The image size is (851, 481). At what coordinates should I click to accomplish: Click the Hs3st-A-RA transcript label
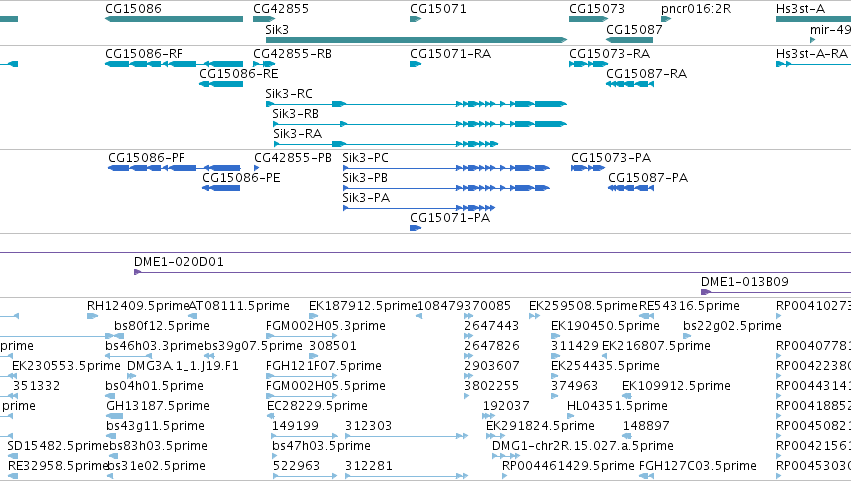point(811,54)
